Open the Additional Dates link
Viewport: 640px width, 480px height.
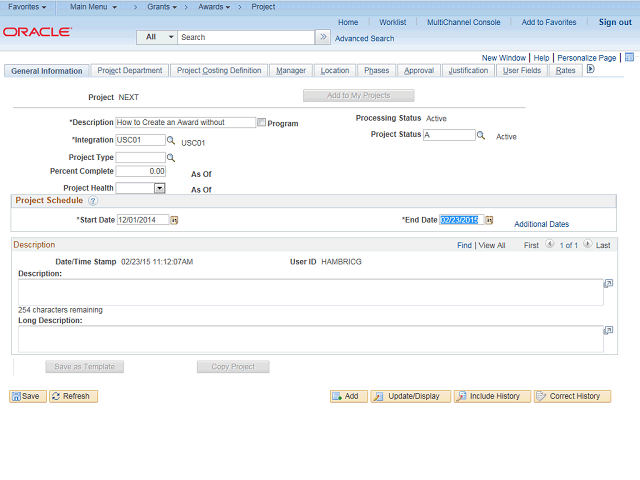[541, 224]
